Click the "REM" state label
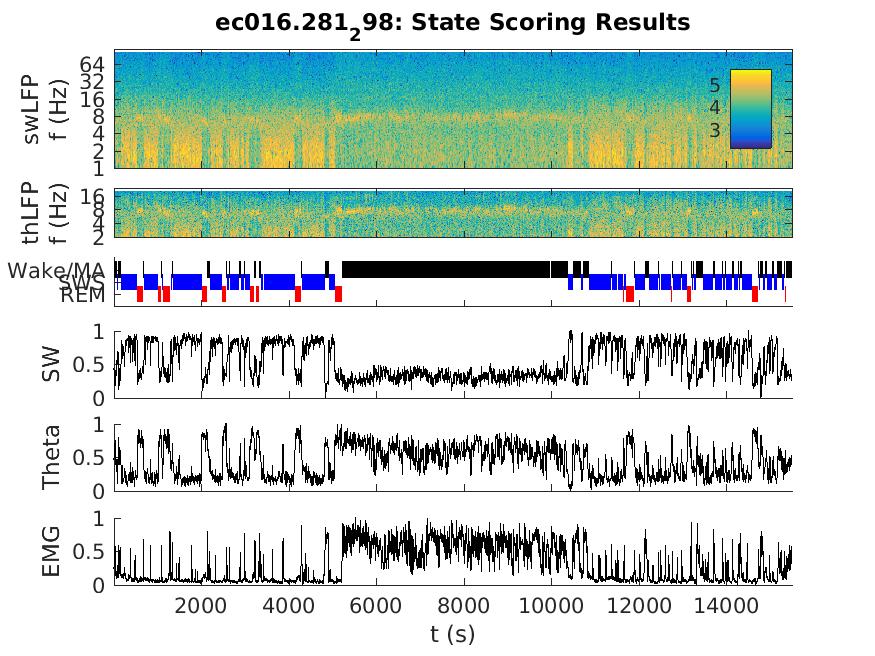This screenshot has width=875, height=656. pos(82,295)
